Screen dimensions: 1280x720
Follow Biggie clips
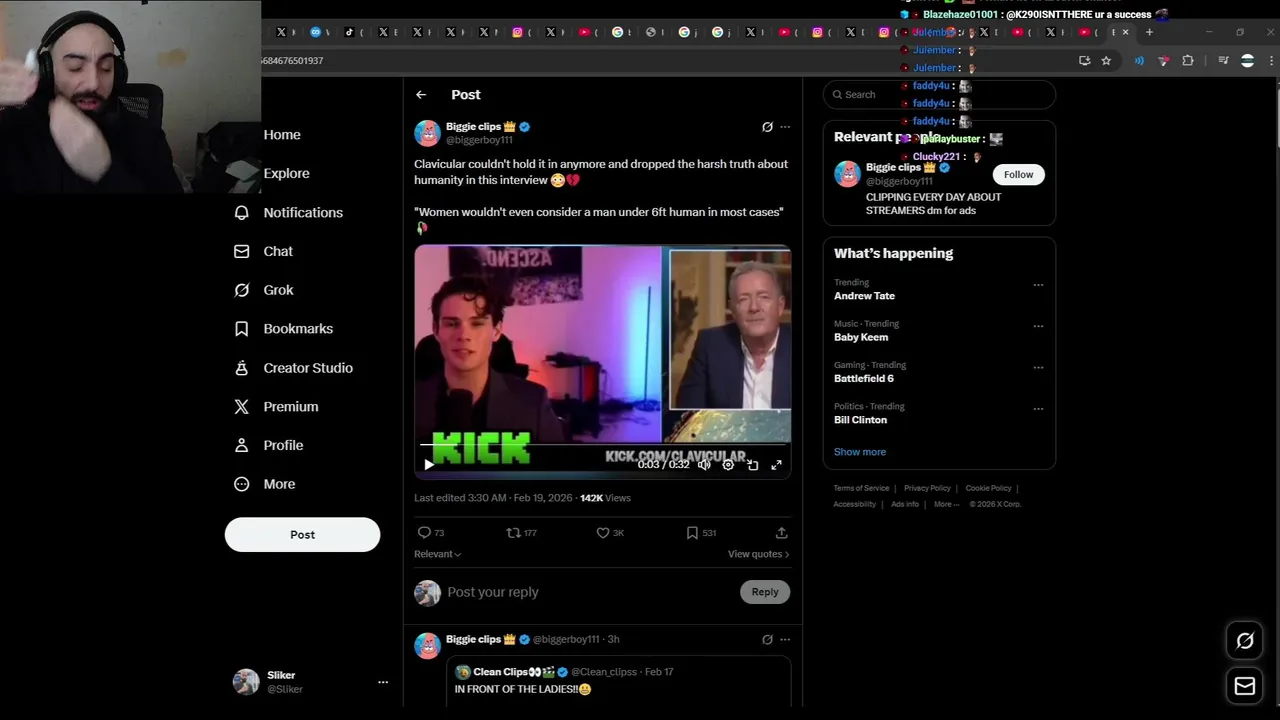pos(1018,175)
